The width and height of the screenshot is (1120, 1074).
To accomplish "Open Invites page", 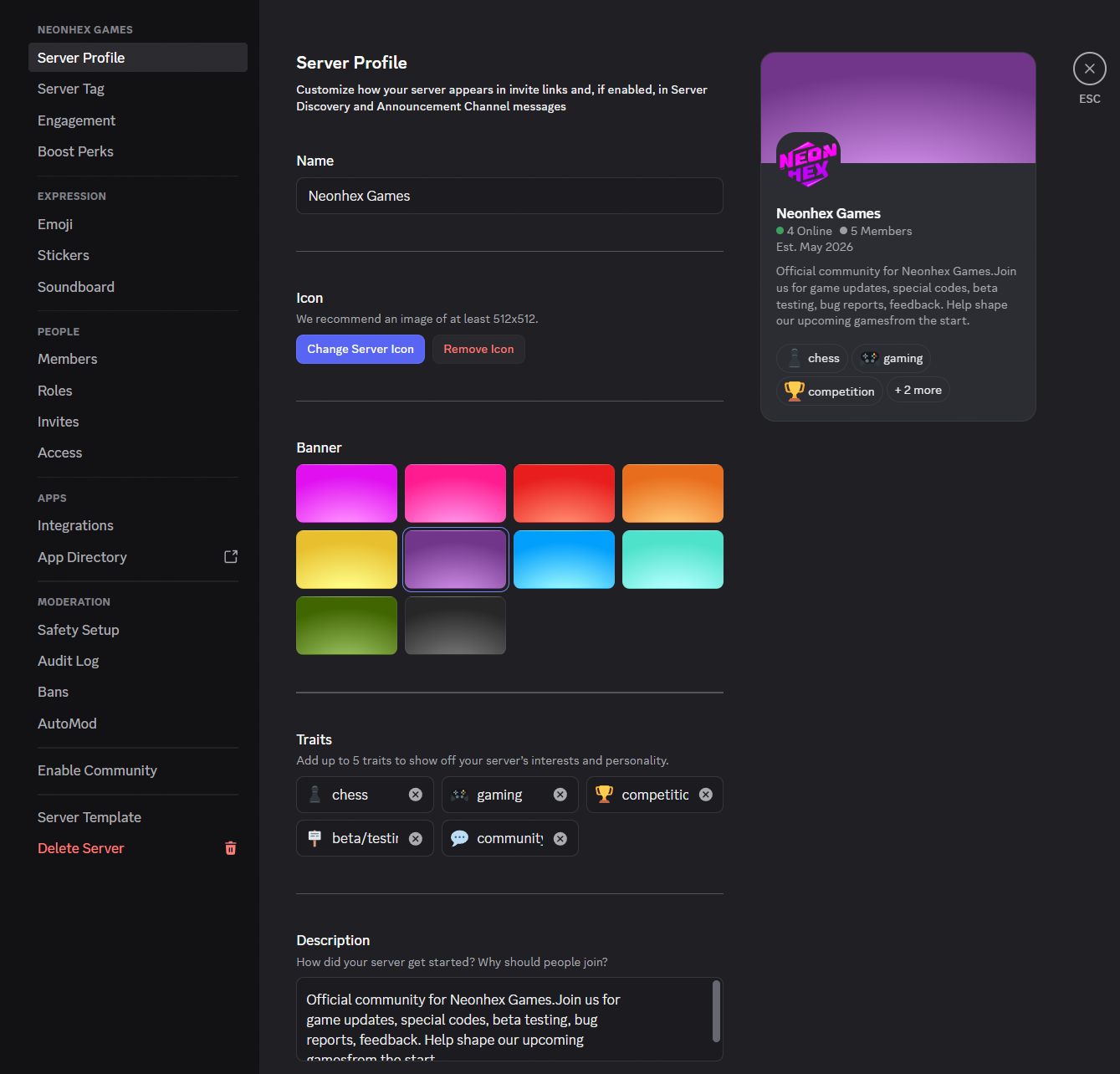I will pos(138,422).
